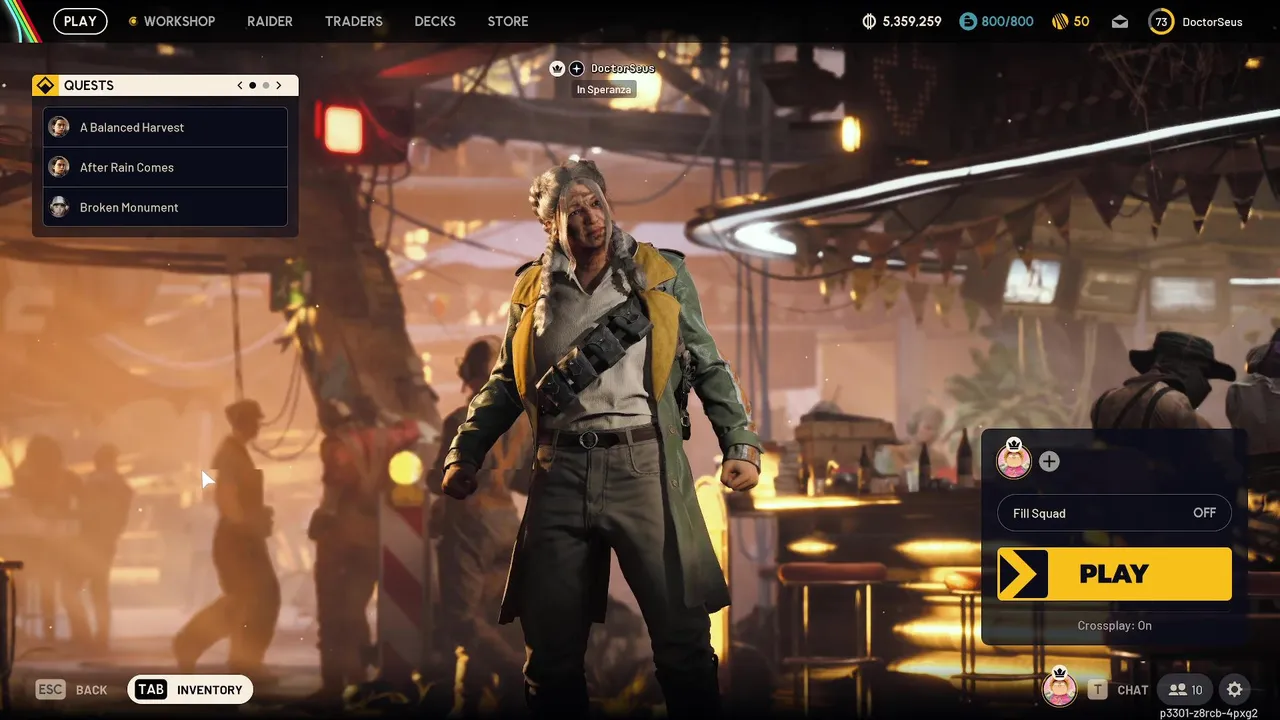Open the friends list icon showing 10
The image size is (1280, 720).
point(1186,689)
